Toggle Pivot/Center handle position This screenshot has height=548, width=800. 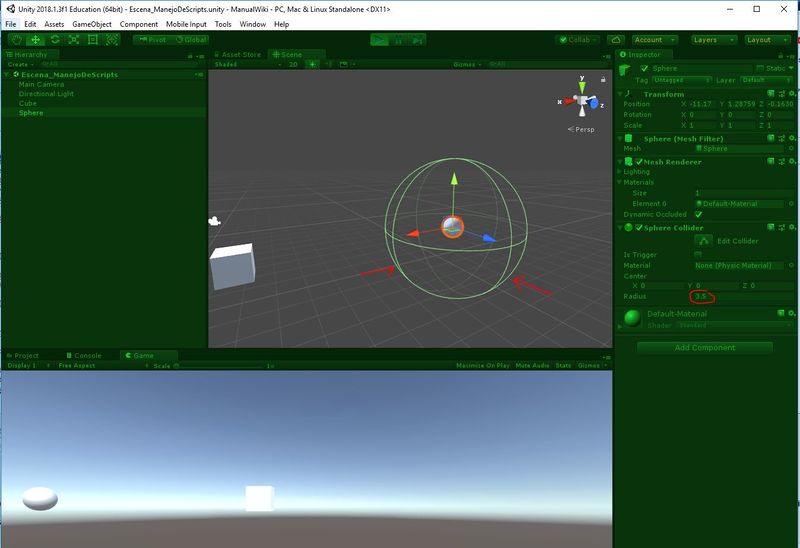152,40
